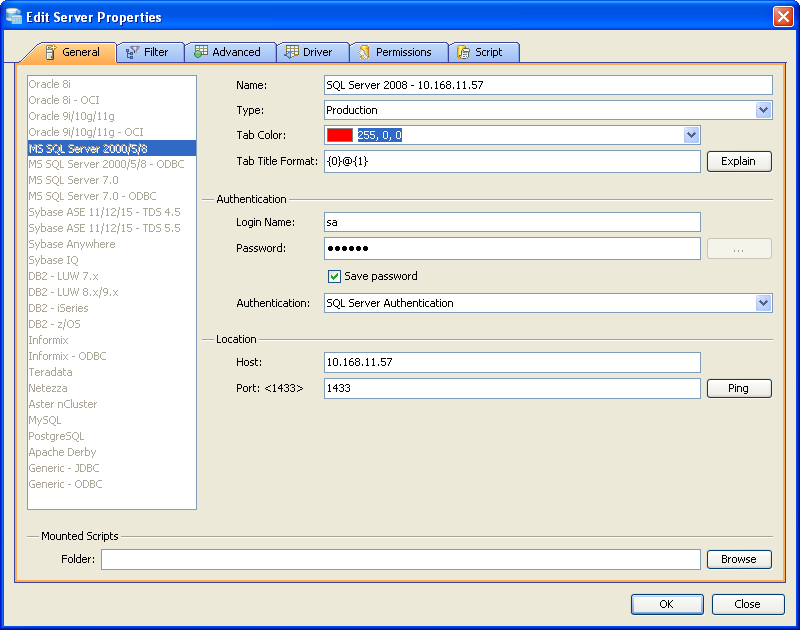Viewport: 800px width, 630px height.
Task: Select Oracle 8i - OCI entry
Action: tap(112, 100)
